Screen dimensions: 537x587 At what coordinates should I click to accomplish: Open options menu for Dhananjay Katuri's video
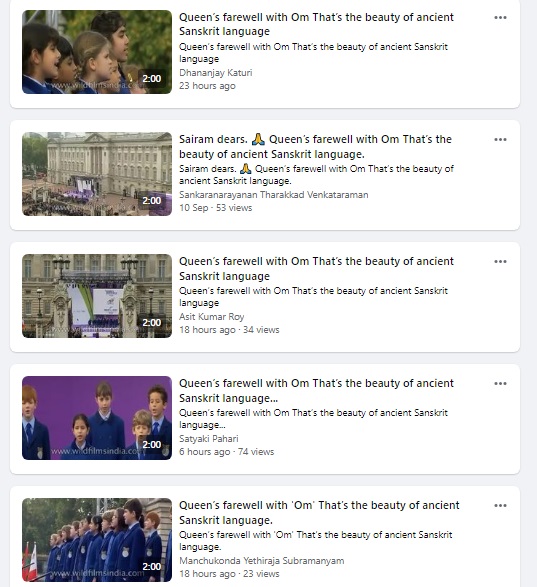pyautogui.click(x=500, y=18)
